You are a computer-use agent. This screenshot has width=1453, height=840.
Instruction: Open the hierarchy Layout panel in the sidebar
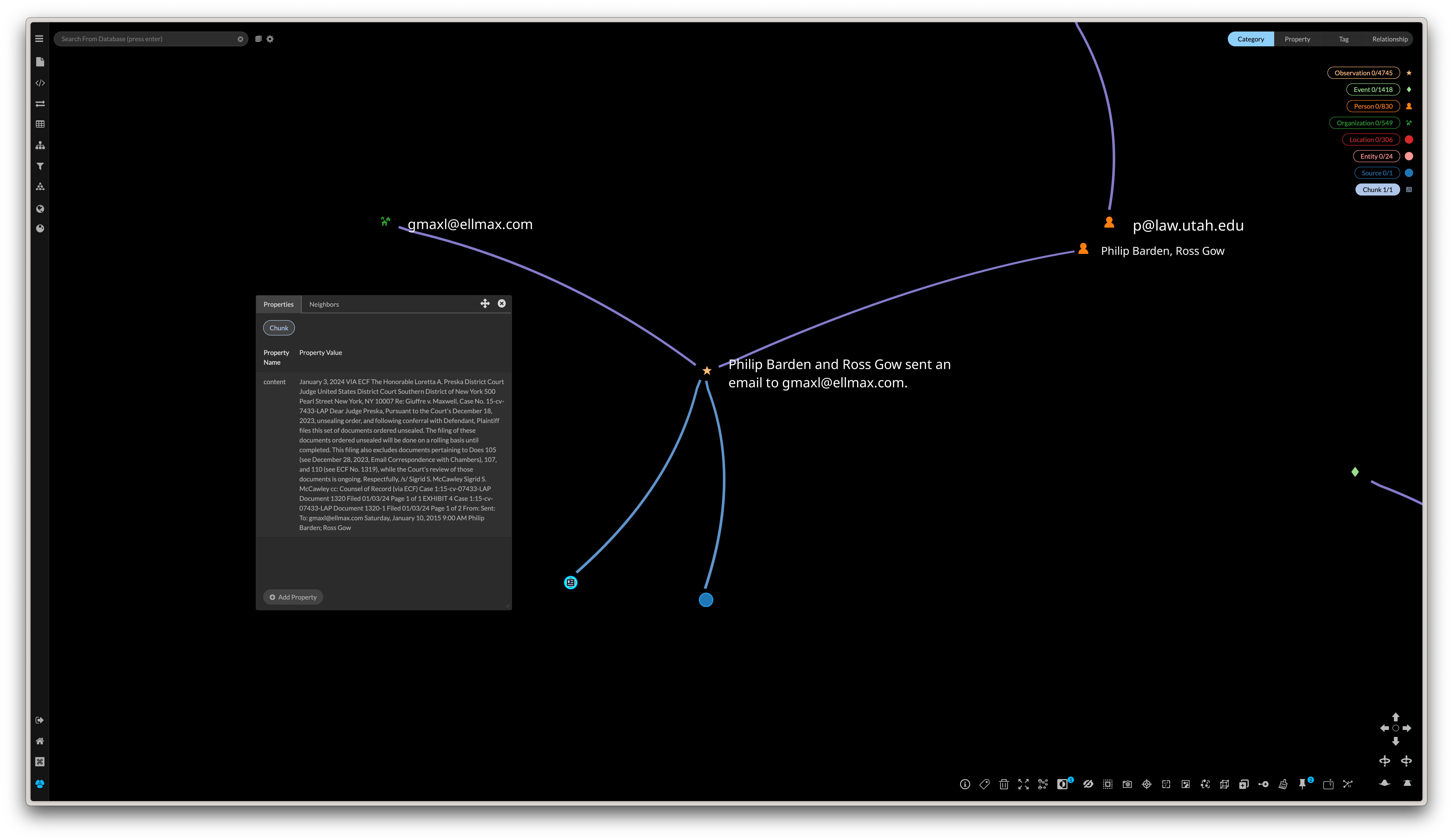pos(40,145)
